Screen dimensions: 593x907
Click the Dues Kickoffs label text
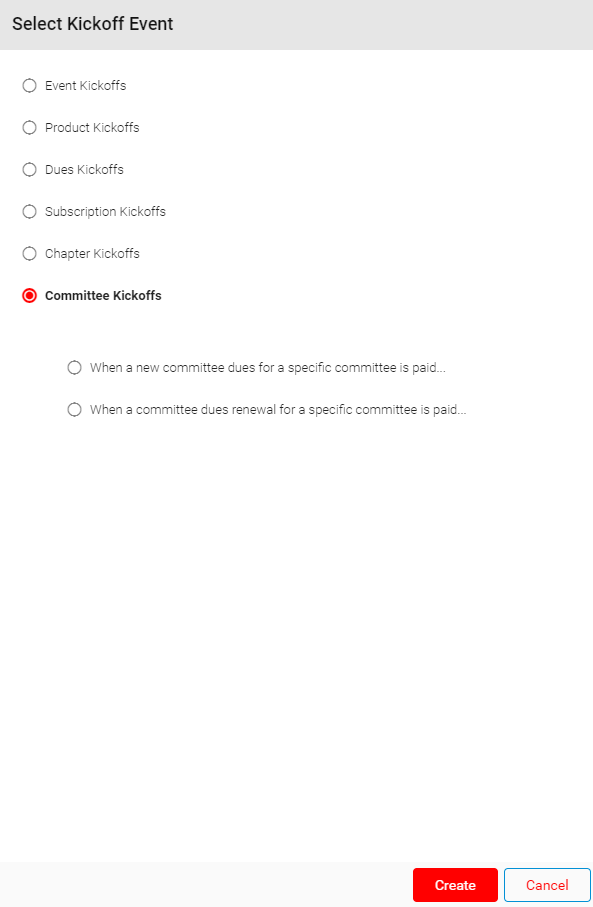(84, 169)
